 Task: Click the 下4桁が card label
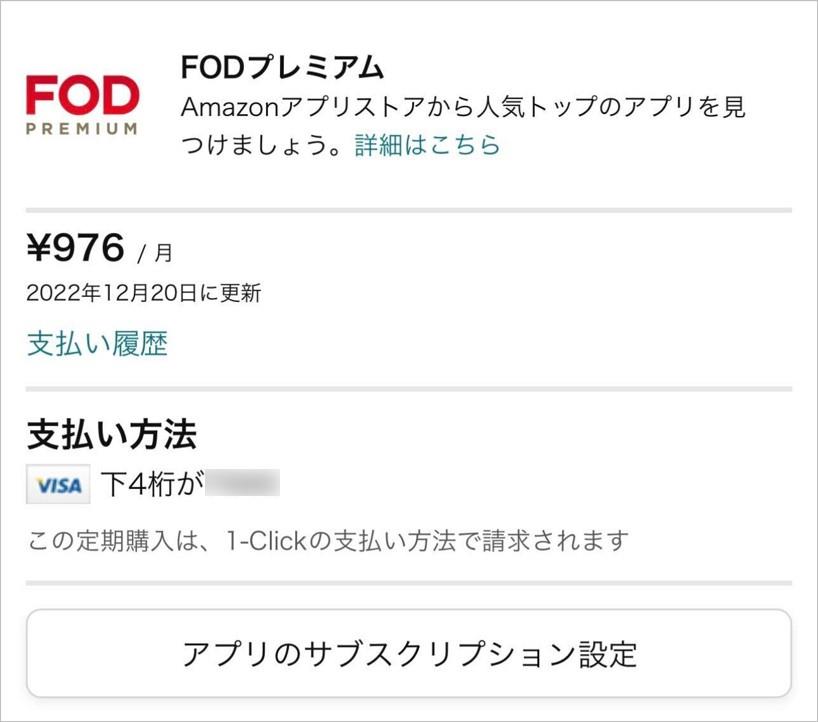point(152,484)
